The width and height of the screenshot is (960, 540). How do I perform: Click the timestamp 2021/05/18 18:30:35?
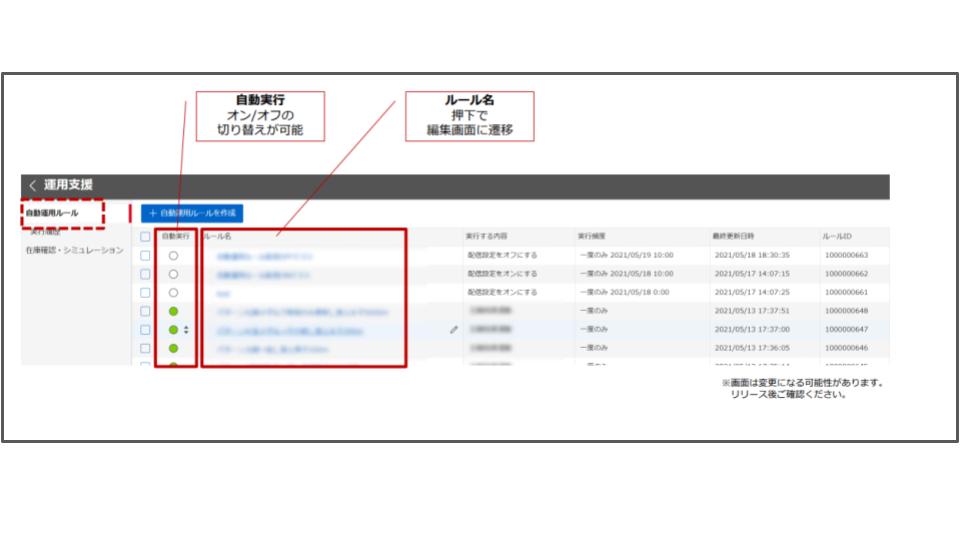[752, 255]
